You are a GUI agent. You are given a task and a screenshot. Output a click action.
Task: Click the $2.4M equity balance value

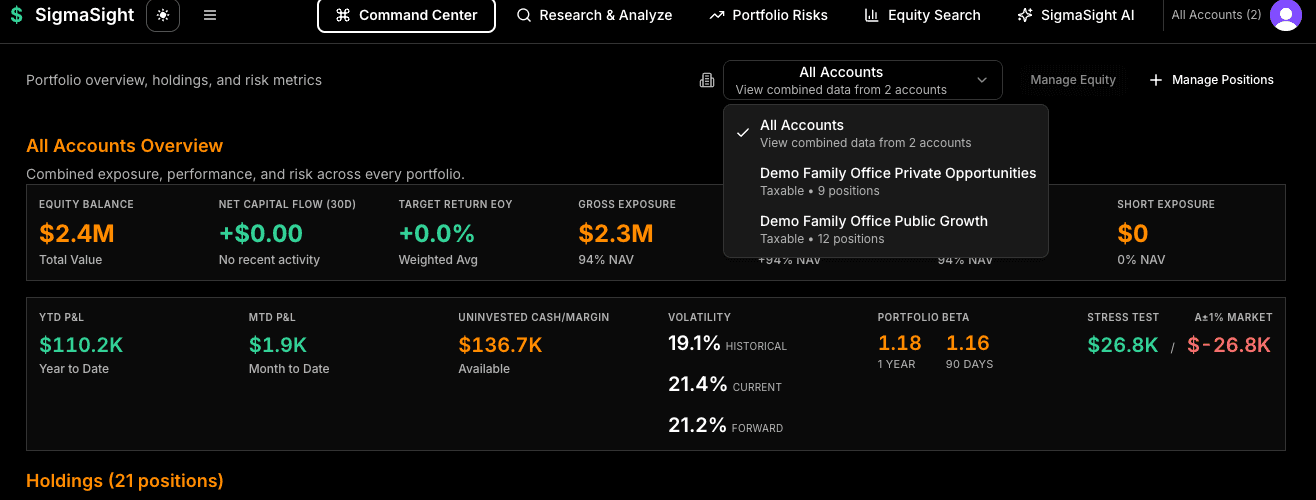tap(77, 234)
